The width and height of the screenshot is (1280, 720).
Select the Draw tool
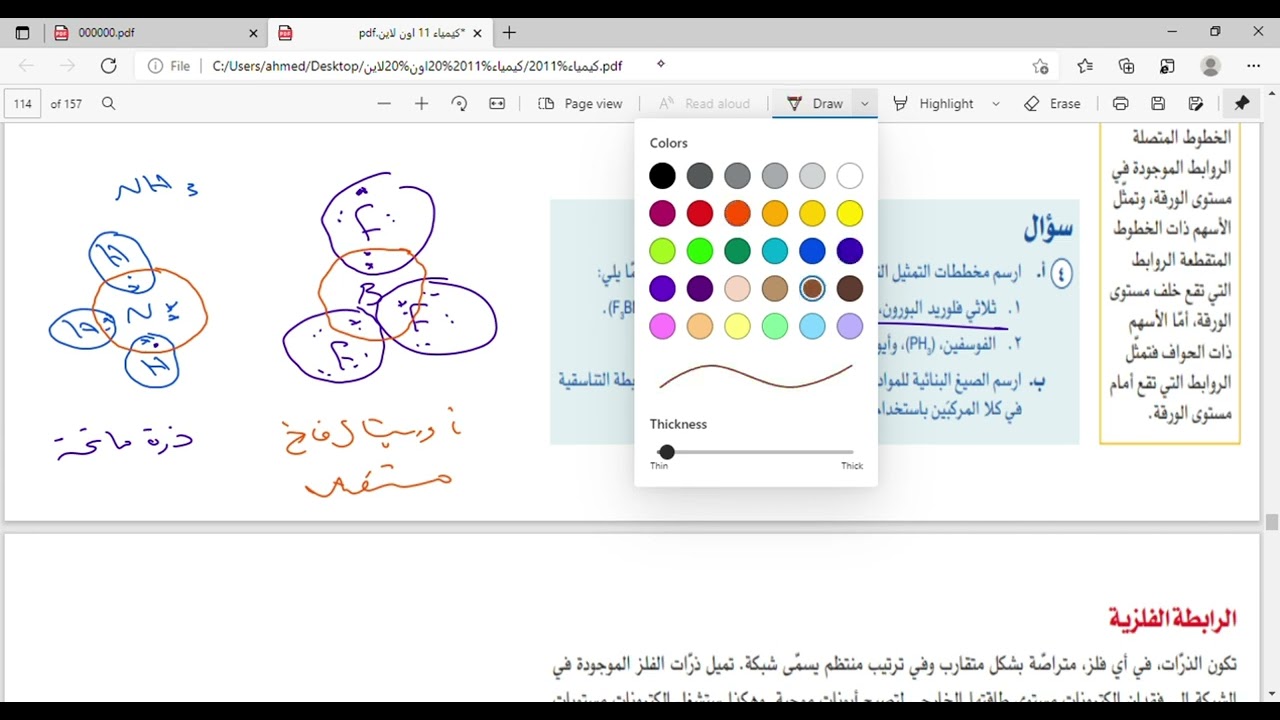coord(814,104)
